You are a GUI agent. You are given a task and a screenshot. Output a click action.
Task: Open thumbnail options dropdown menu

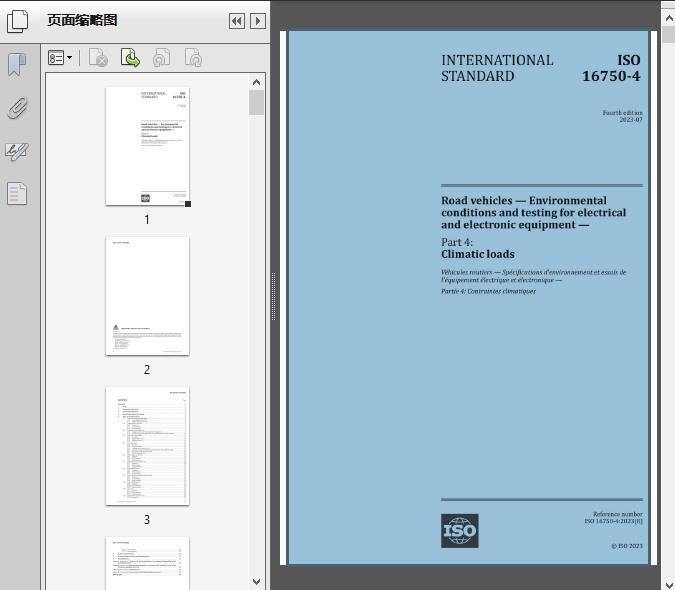tap(60, 58)
